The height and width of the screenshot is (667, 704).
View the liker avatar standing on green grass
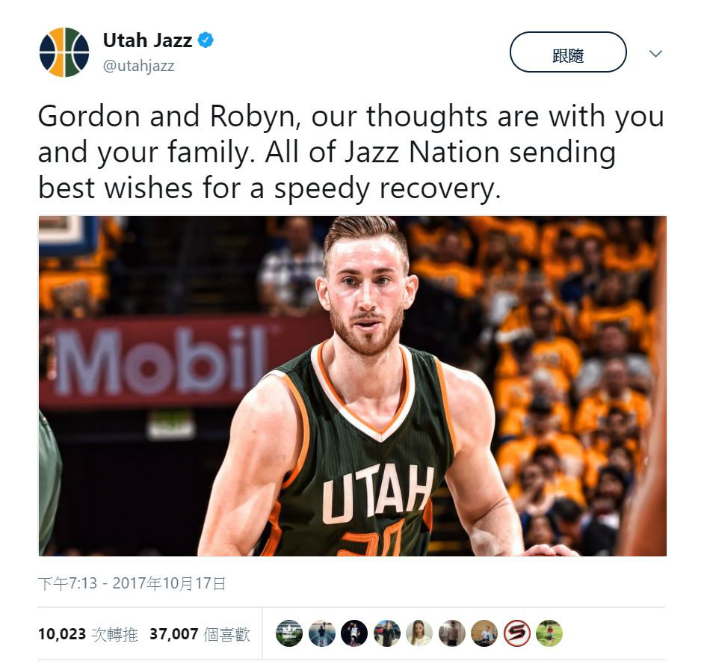tap(549, 633)
